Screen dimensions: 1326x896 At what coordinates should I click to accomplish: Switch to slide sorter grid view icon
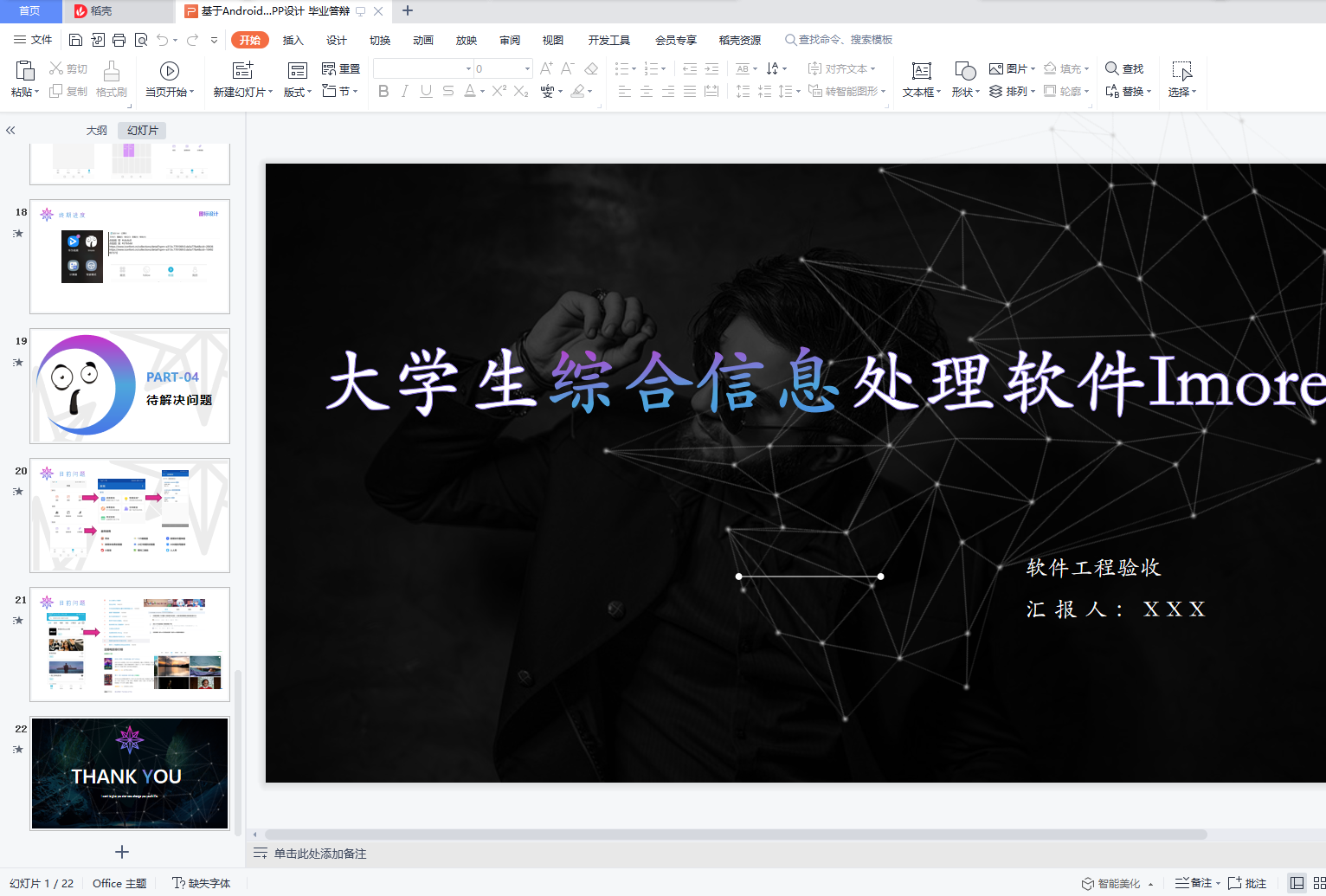click(x=1319, y=883)
